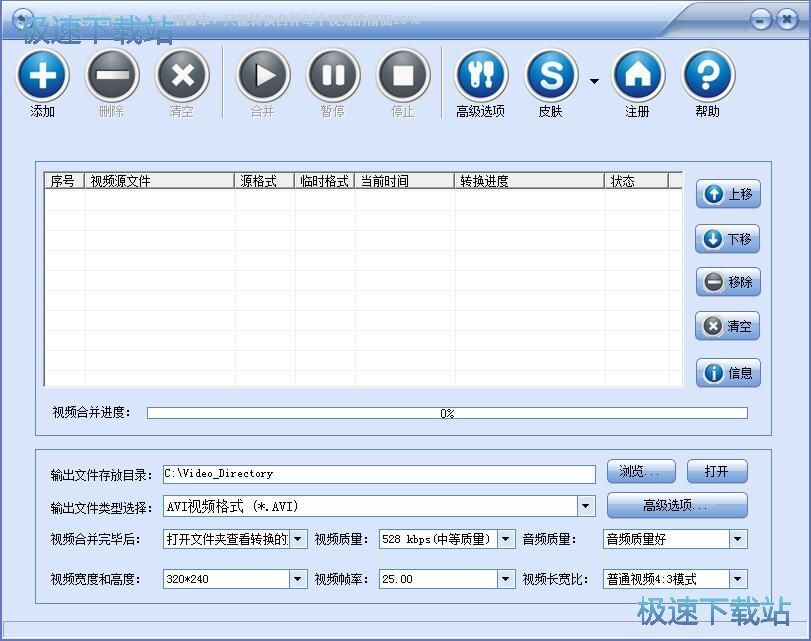
Task: Click 浏览 to browse output folder
Action: (641, 472)
